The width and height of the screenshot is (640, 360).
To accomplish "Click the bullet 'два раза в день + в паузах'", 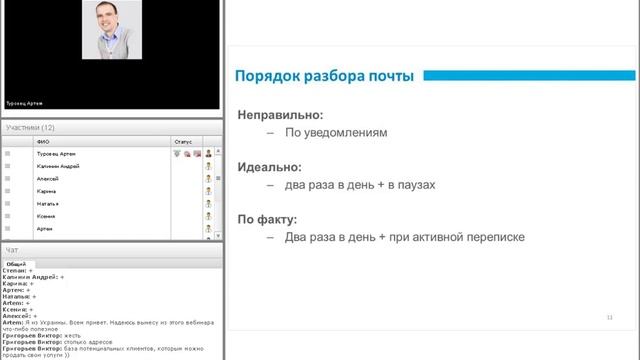I will coord(360,185).
